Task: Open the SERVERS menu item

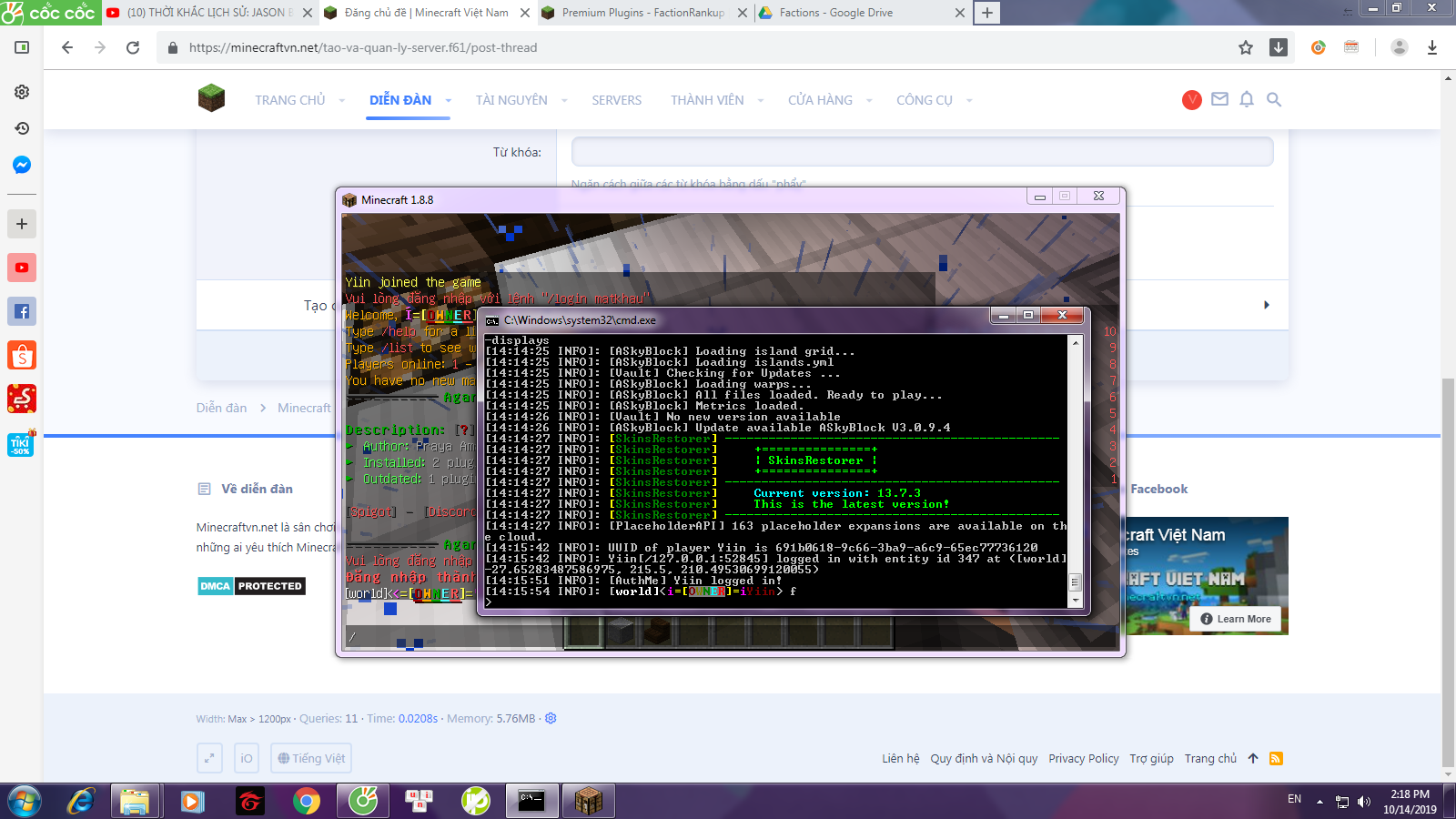Action: tap(616, 100)
